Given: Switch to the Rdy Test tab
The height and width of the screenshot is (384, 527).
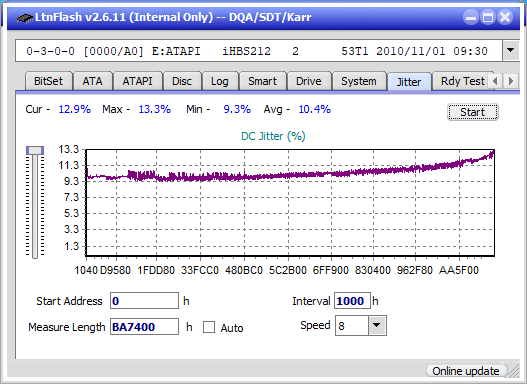Looking at the screenshot, I should click(462, 81).
